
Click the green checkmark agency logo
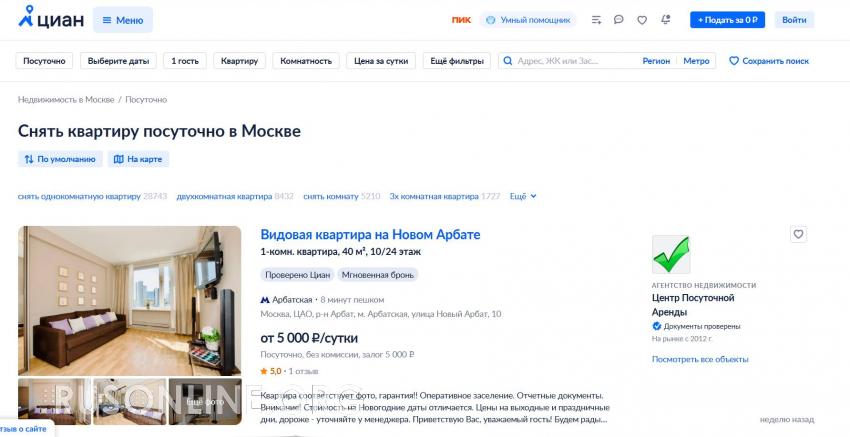671,254
